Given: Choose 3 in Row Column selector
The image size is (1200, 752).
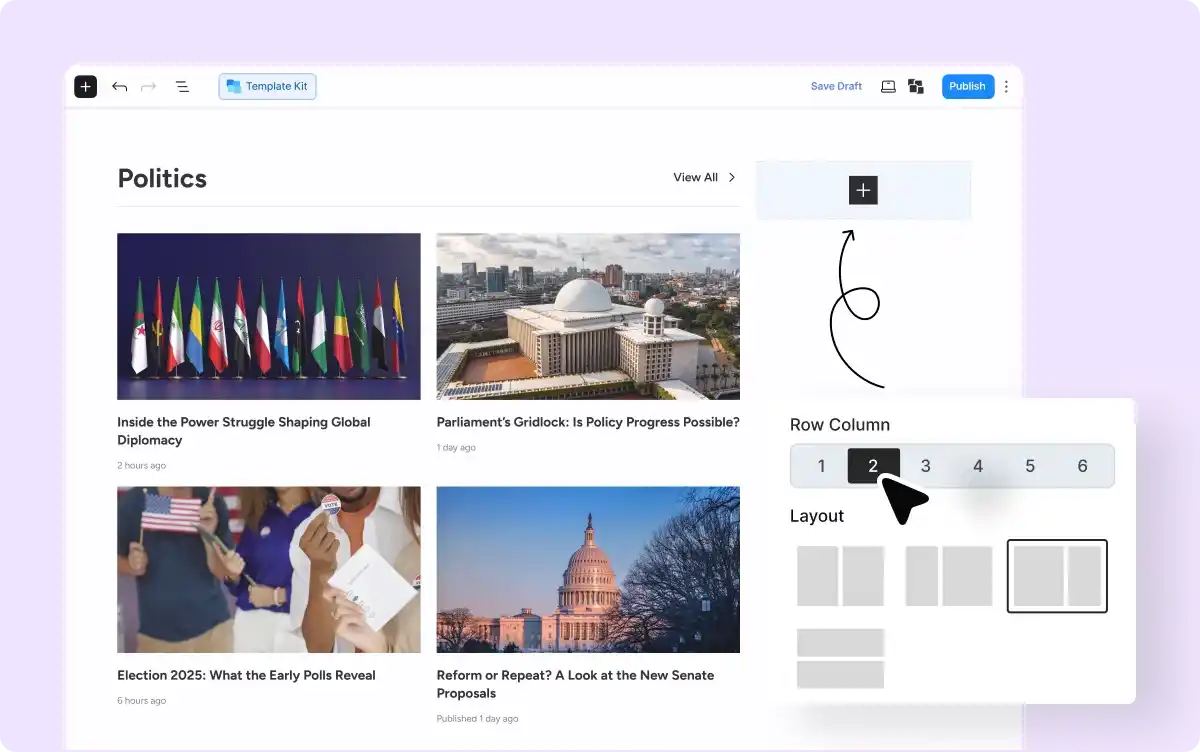Looking at the screenshot, I should 926,466.
